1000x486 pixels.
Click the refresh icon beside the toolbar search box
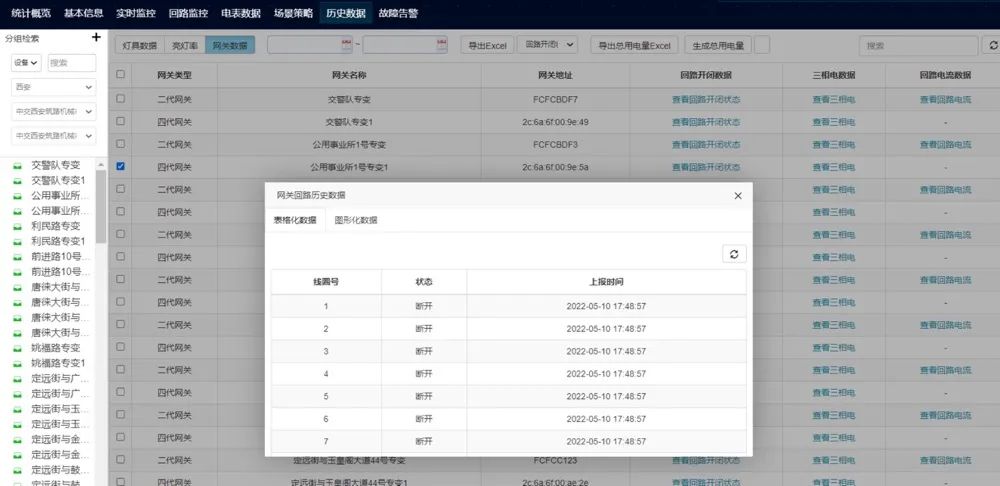tap(993, 45)
